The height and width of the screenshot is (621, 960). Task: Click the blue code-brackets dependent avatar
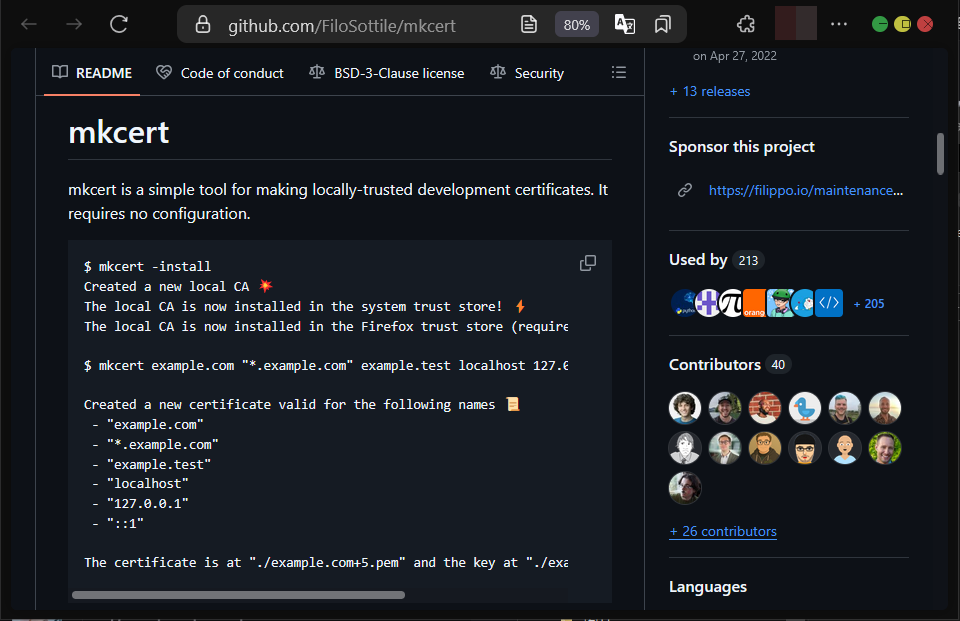click(x=829, y=303)
